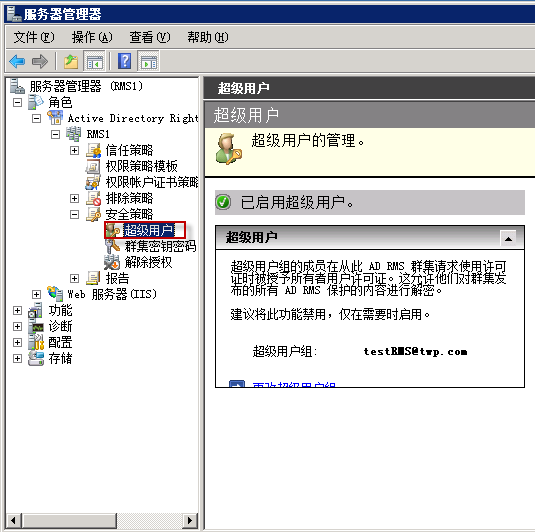This screenshot has height=532, width=535.
Task: Click the 诊断 diagnostics icon
Action: click(x=36, y=326)
